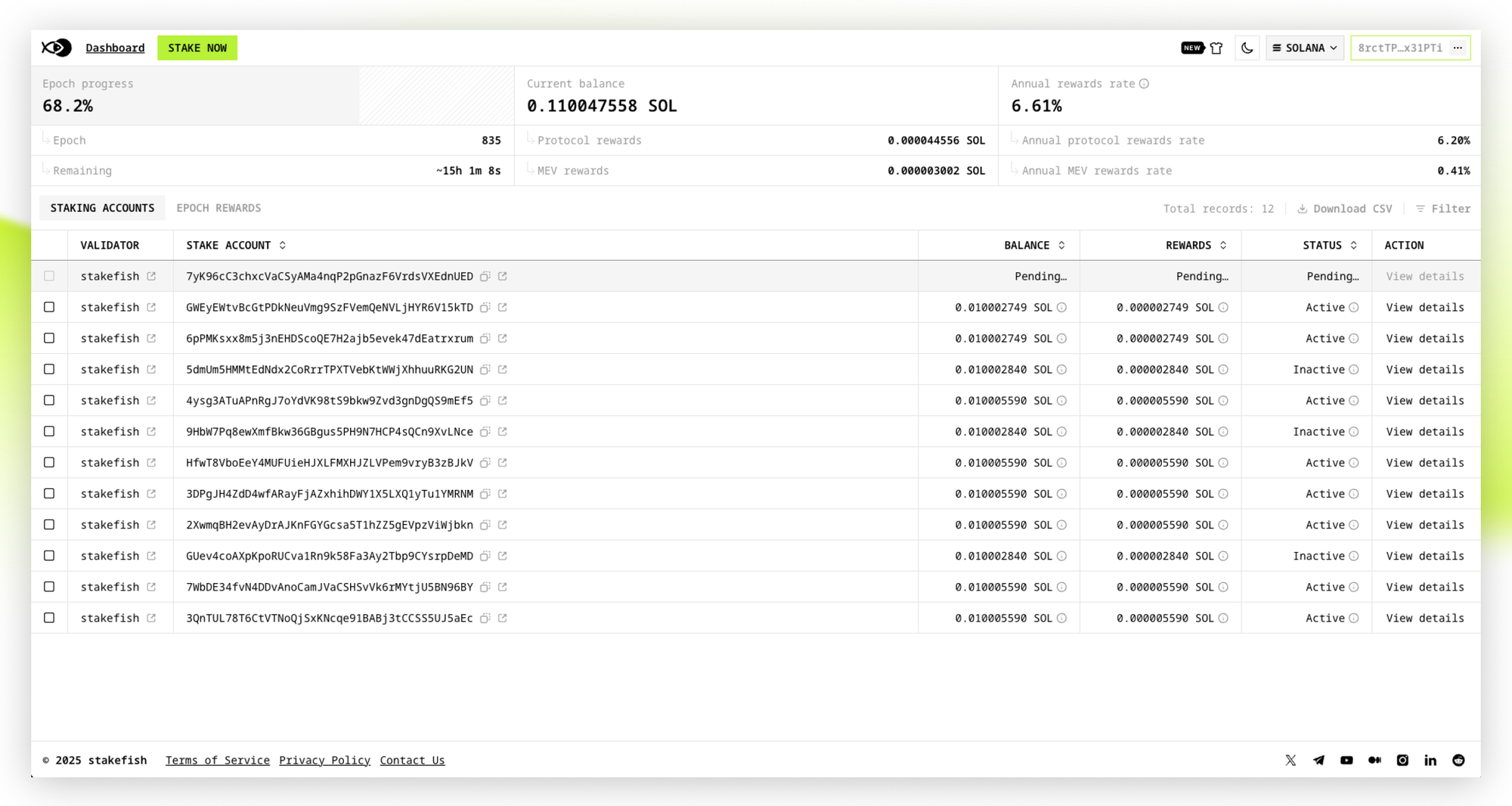Image resolution: width=1512 pixels, height=806 pixels.
Task: Open stakefish LinkedIn page
Action: [x=1430, y=760]
